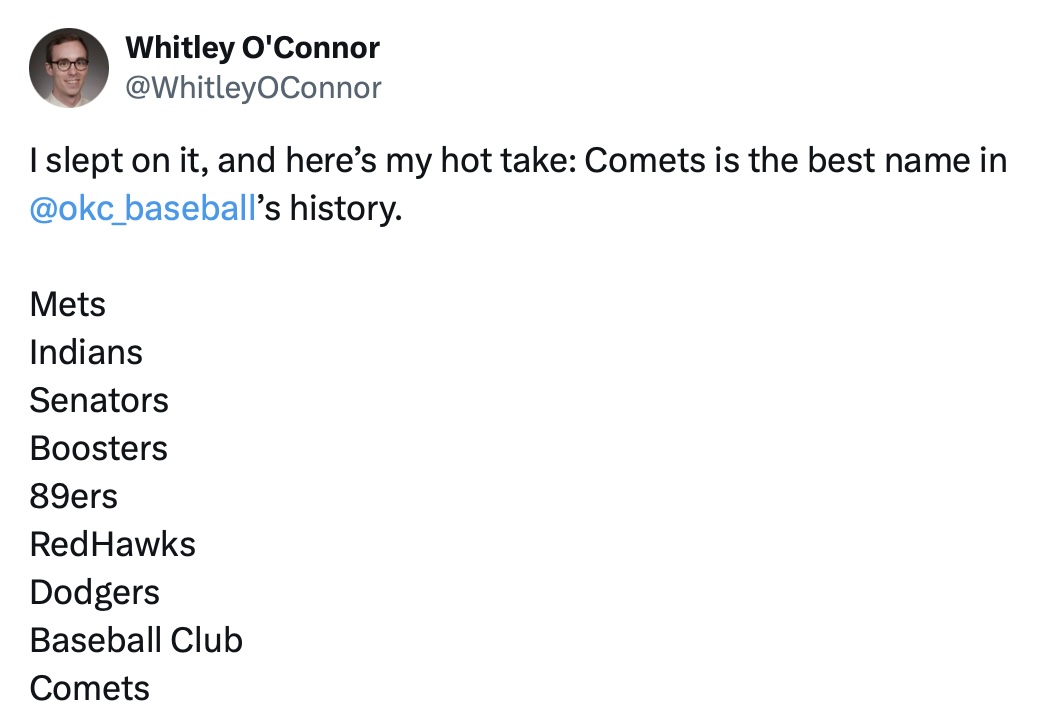This screenshot has height=724, width=1050.
Task: Select the "Baseball Club" entry
Action: (x=136, y=640)
